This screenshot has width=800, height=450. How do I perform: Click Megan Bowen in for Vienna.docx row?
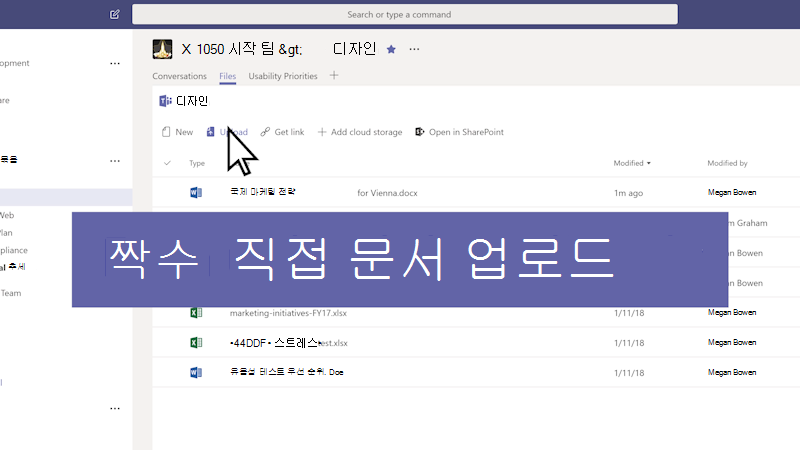pos(732,192)
